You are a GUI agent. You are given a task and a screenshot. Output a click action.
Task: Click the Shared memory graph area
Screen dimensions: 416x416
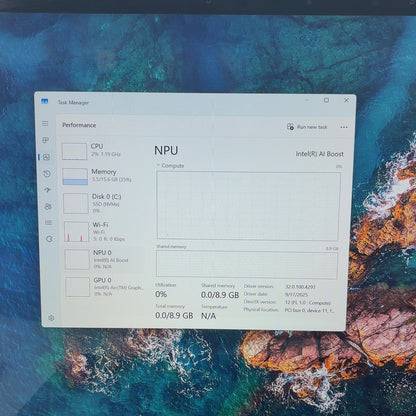tap(247, 265)
